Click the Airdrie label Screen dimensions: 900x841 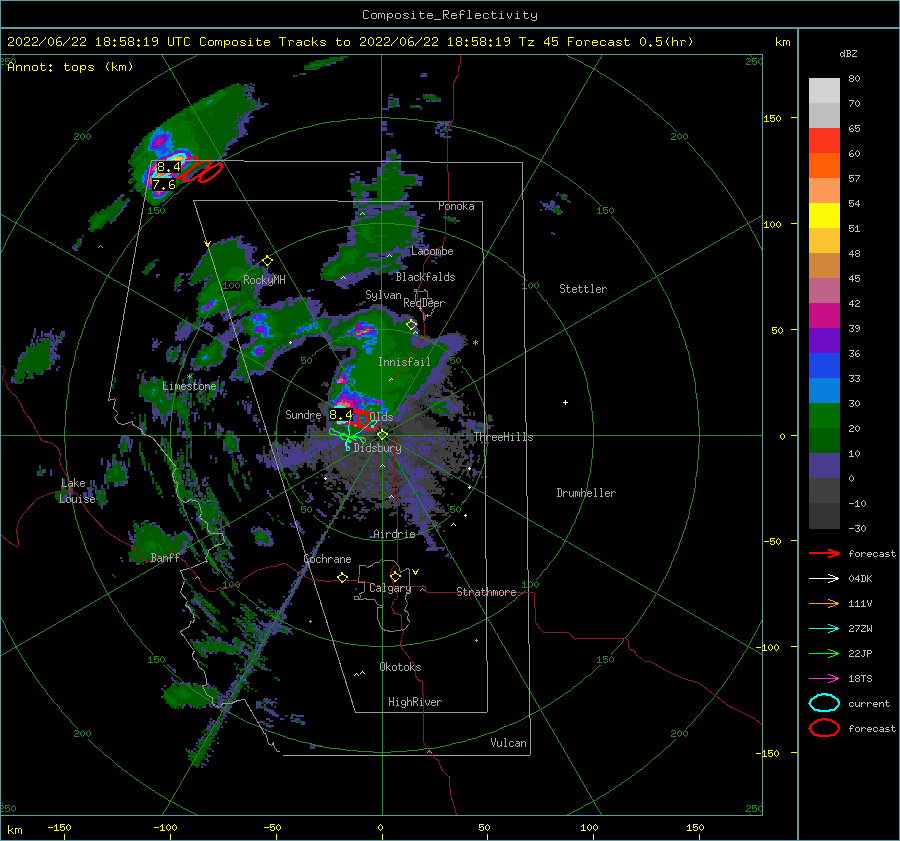[x=394, y=534]
